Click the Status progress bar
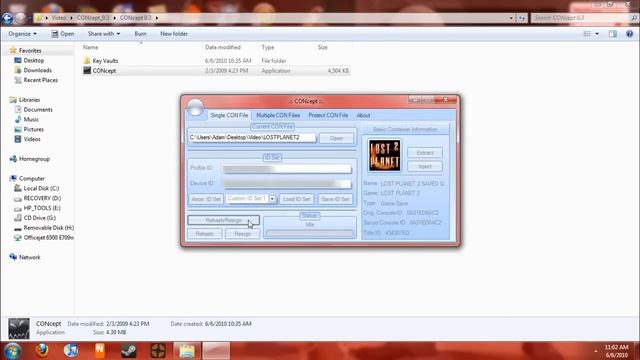Viewport: 640px width, 360px height. tap(310, 233)
